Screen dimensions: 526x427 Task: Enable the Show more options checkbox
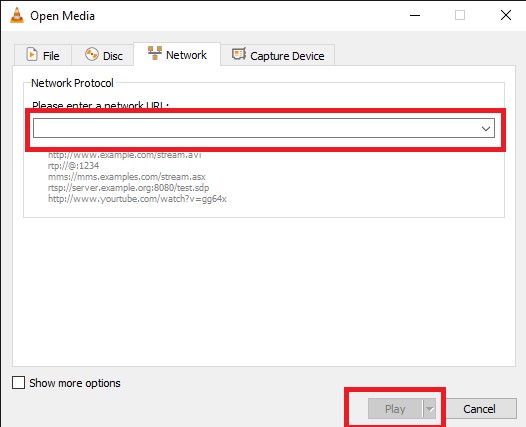tap(18, 382)
